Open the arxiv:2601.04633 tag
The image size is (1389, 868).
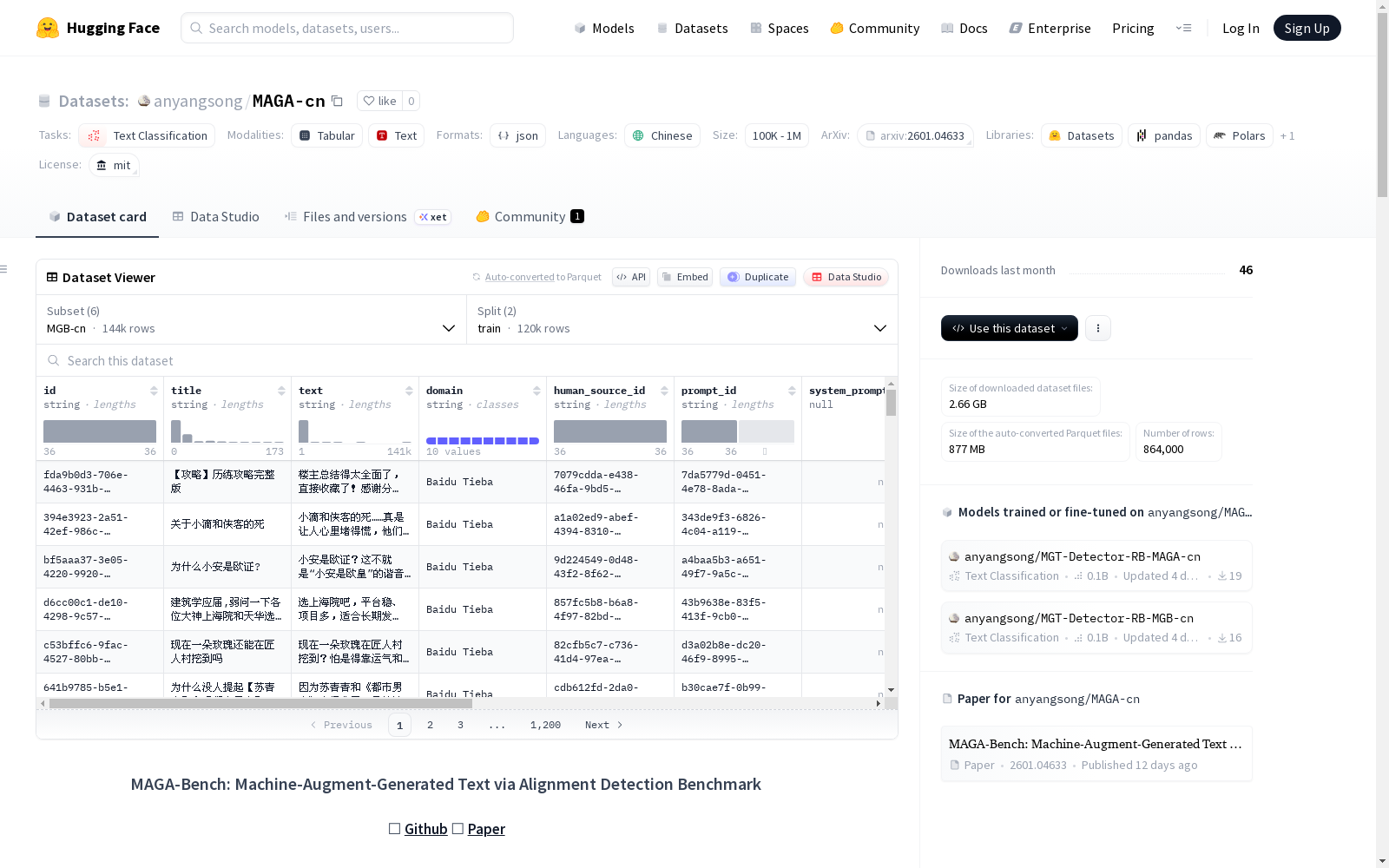point(915,135)
